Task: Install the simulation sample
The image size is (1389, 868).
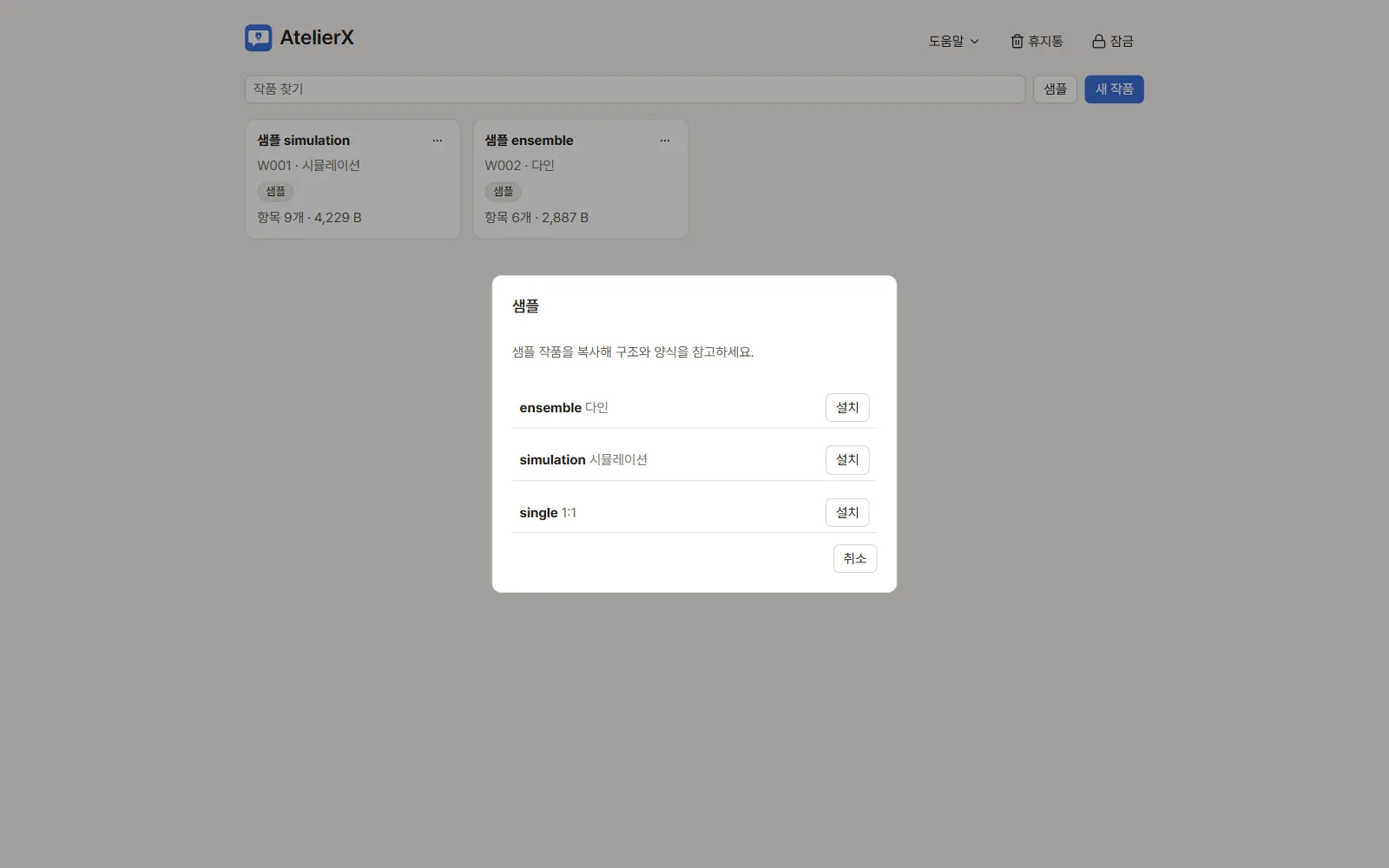Action: click(x=846, y=460)
